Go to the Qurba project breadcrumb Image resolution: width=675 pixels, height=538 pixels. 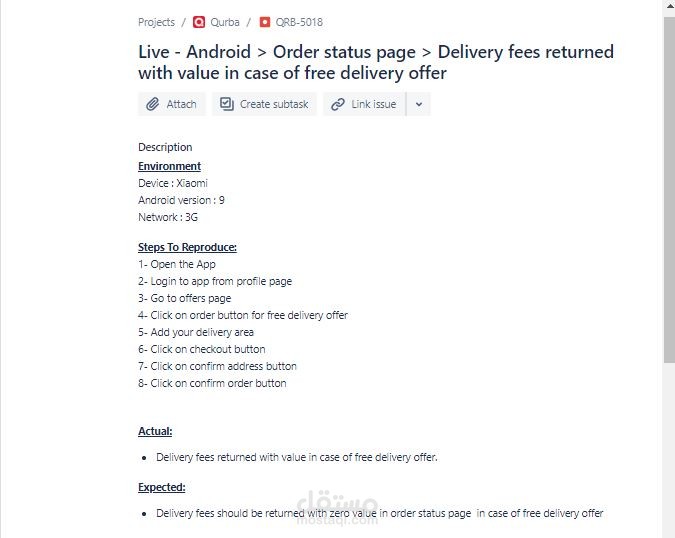click(225, 22)
